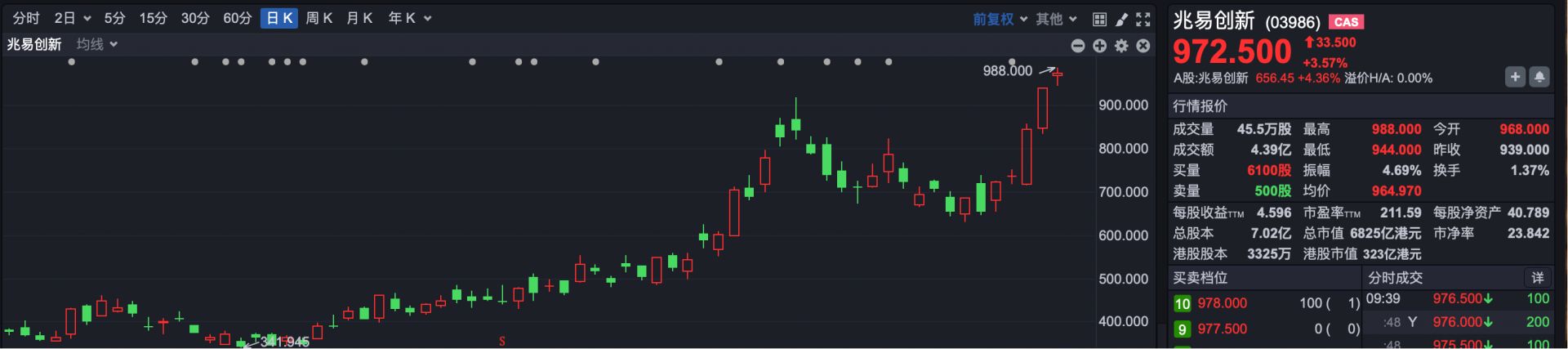Expand the 均线 indicator dropdown
Image resolution: width=1568 pixels, height=349 pixels.
coord(97,44)
